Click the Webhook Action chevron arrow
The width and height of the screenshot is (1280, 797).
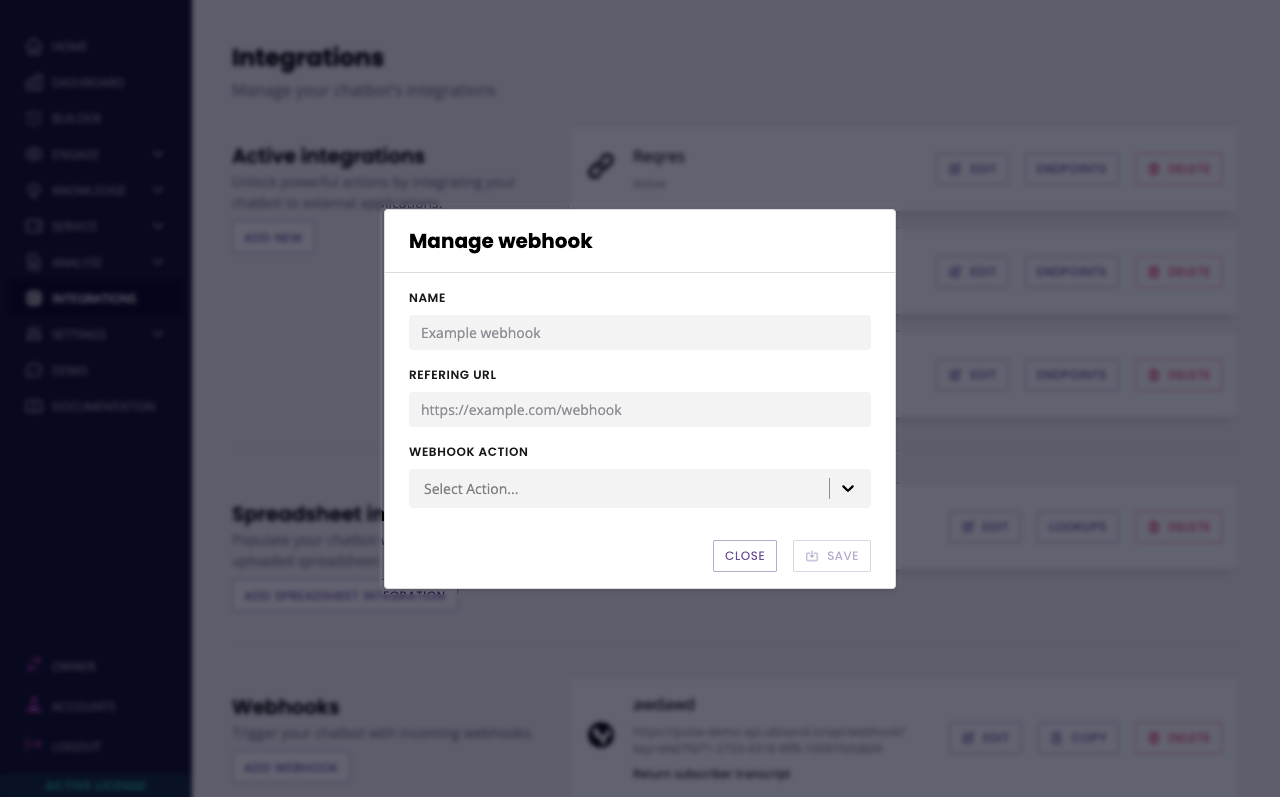point(848,489)
